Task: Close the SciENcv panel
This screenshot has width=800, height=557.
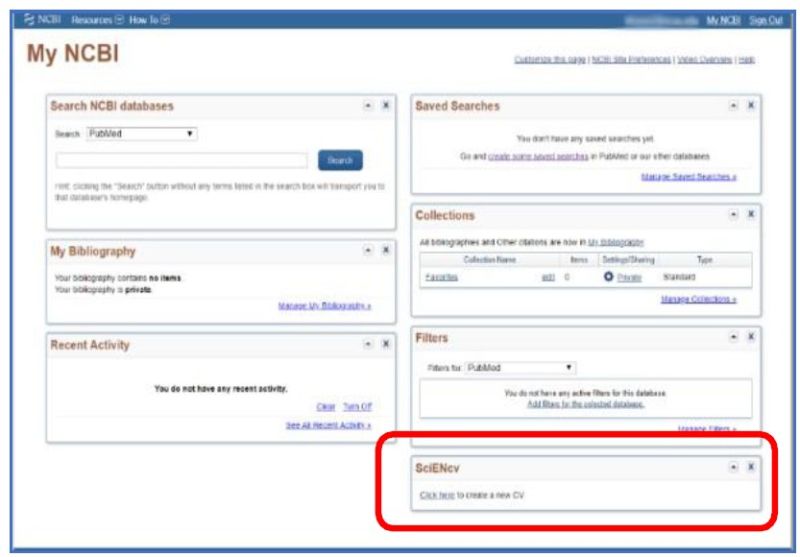Action: [x=751, y=467]
